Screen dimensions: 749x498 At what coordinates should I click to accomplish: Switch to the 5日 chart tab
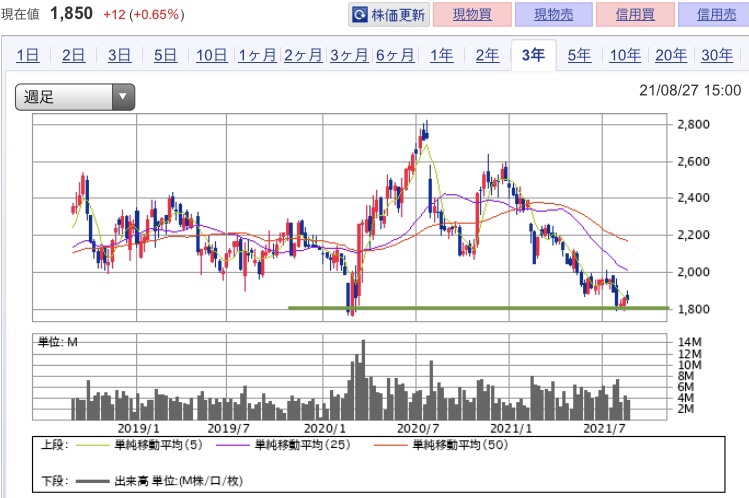tap(165, 55)
